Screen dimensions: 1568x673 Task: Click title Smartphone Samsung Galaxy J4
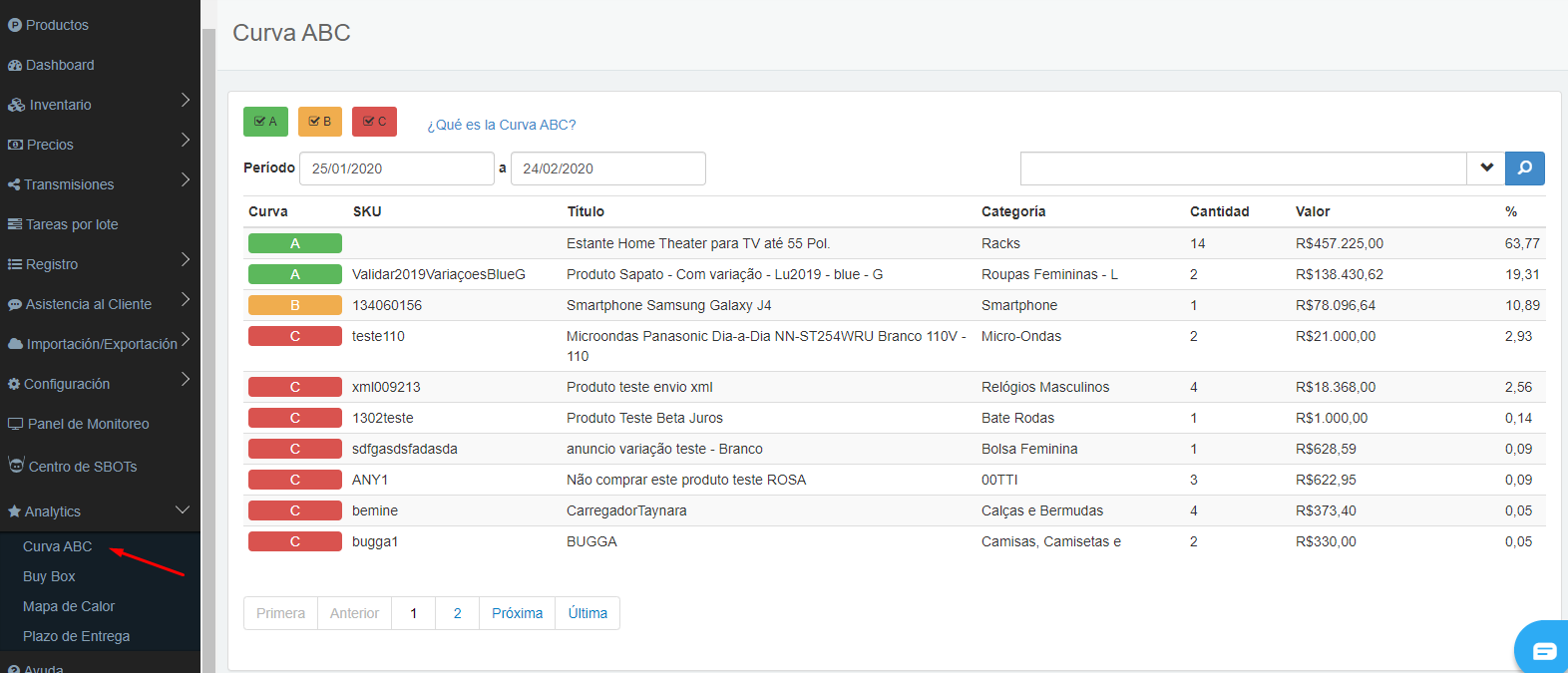(669, 305)
